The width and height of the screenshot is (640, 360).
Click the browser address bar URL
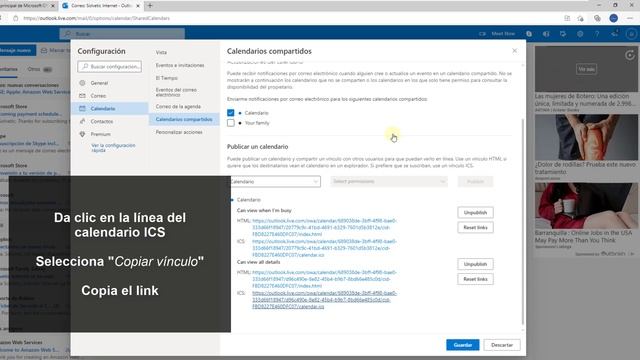(96, 18)
